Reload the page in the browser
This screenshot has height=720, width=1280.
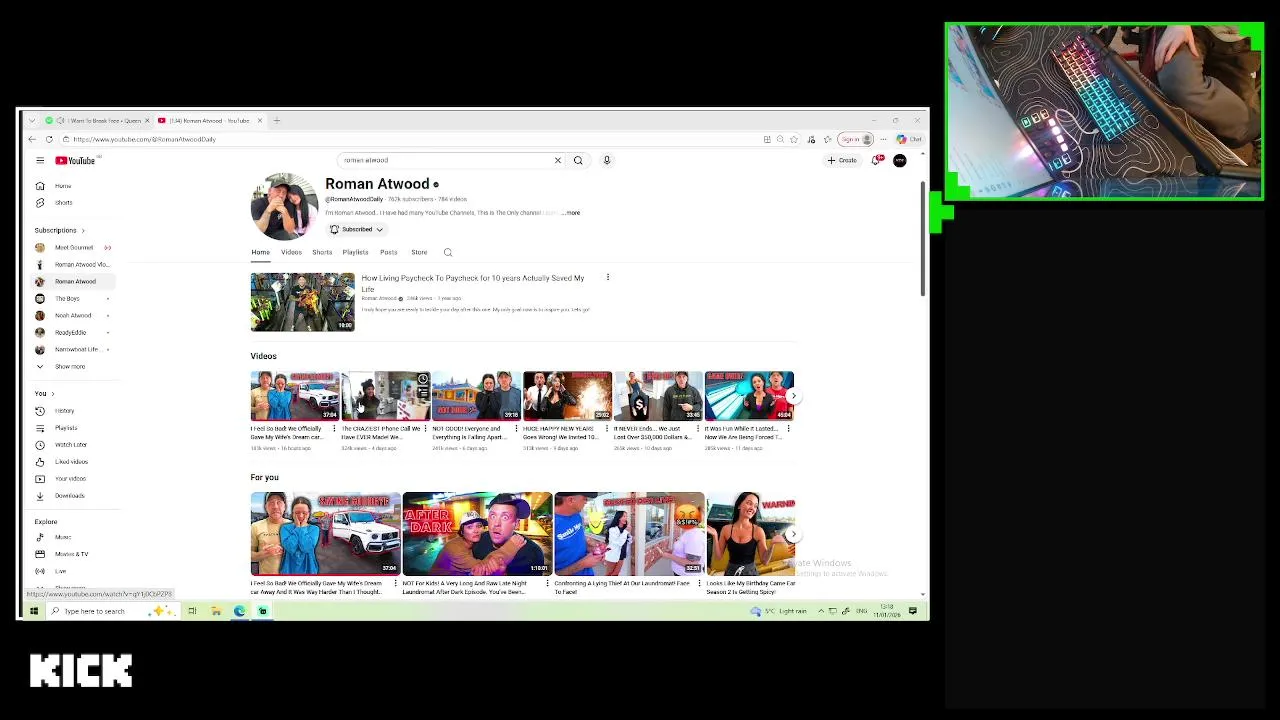49,139
